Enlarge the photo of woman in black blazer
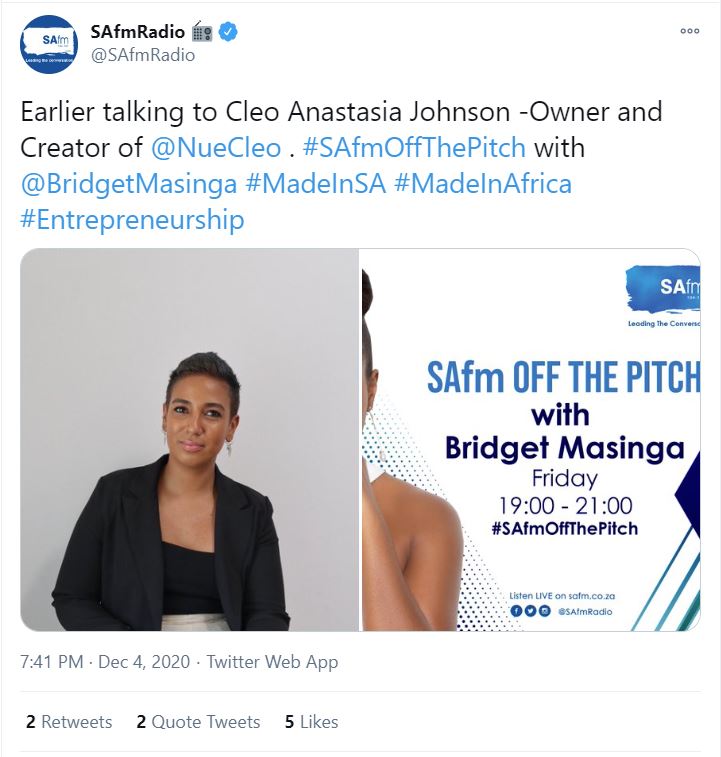Viewport: 721px width, 757px height. pos(189,440)
